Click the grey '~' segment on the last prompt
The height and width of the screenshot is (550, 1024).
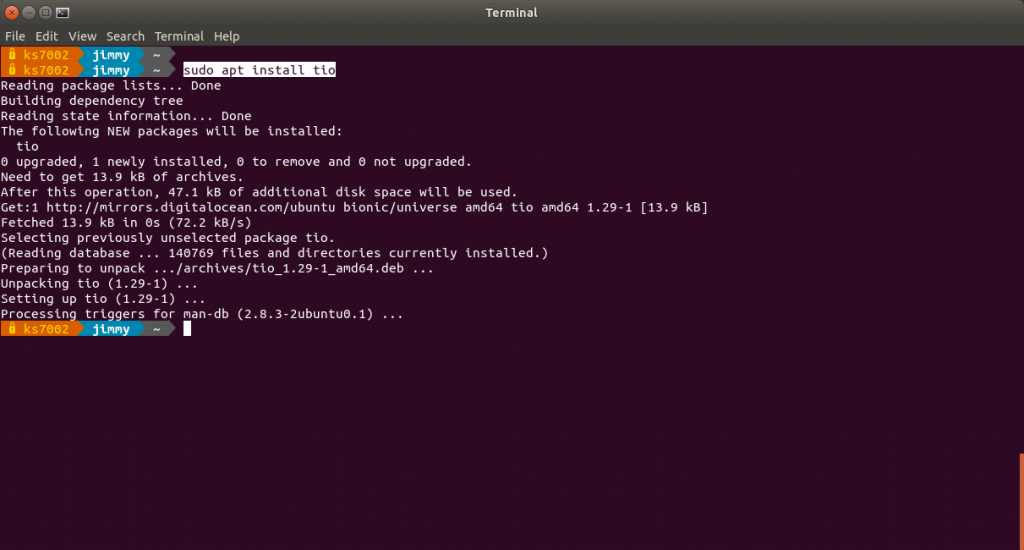click(156, 329)
